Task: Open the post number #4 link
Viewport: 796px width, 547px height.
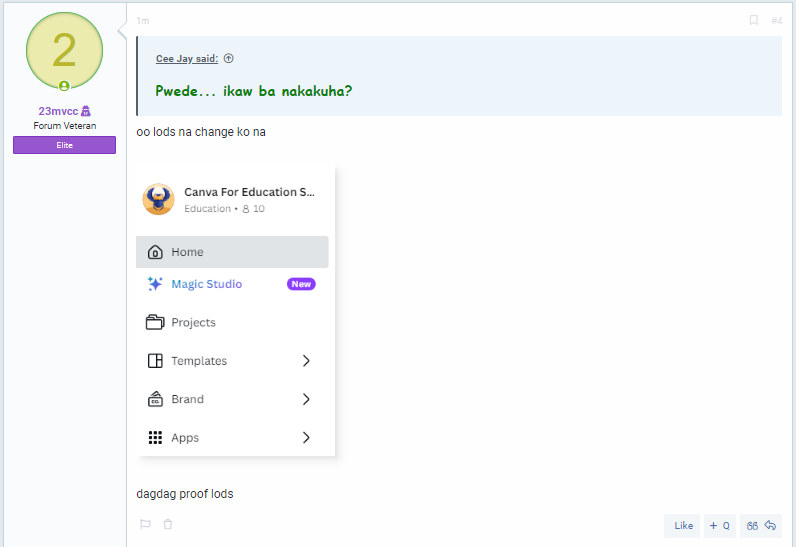Action: point(776,20)
